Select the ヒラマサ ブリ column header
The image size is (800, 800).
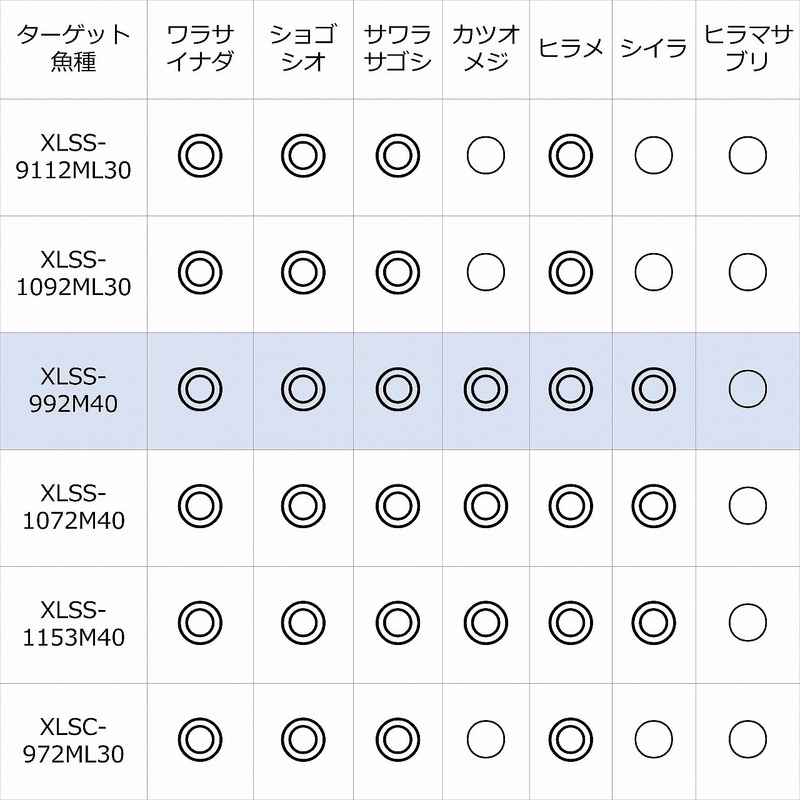click(748, 49)
